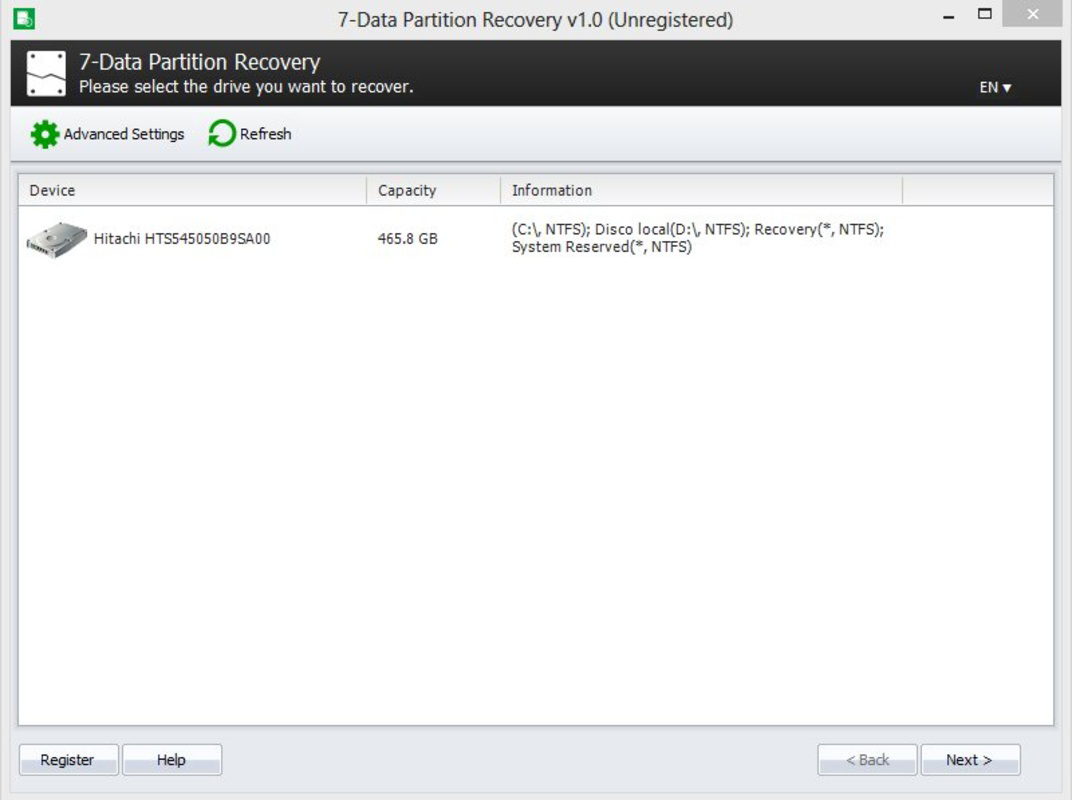Open the Register dialog button
The image size is (1072, 800).
pos(68,760)
